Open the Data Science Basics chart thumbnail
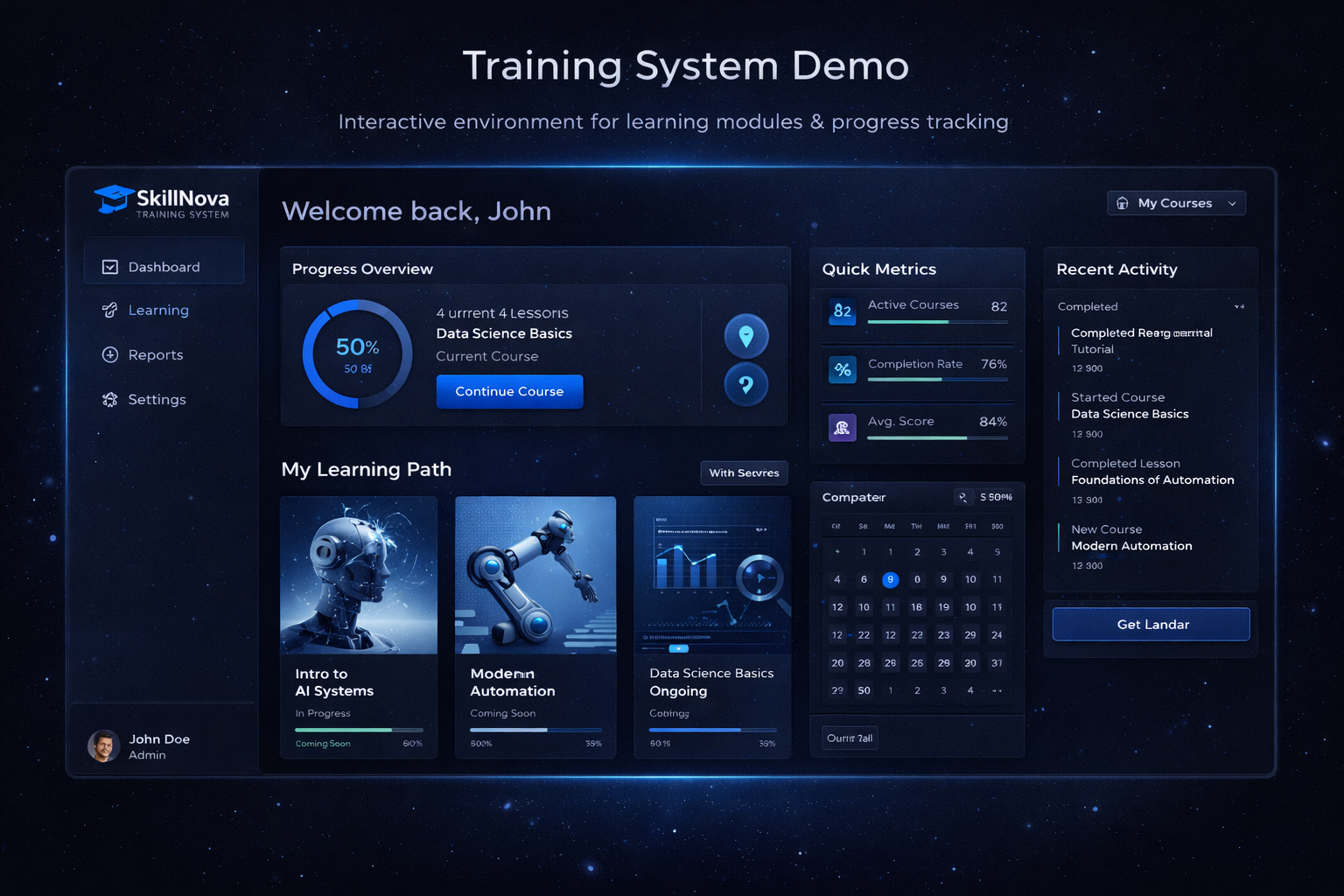 [x=712, y=576]
